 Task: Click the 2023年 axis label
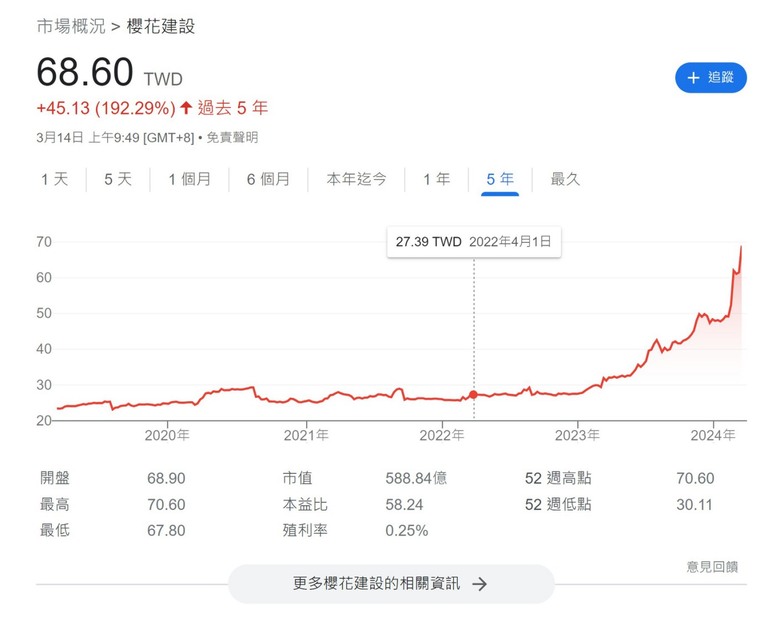click(578, 436)
